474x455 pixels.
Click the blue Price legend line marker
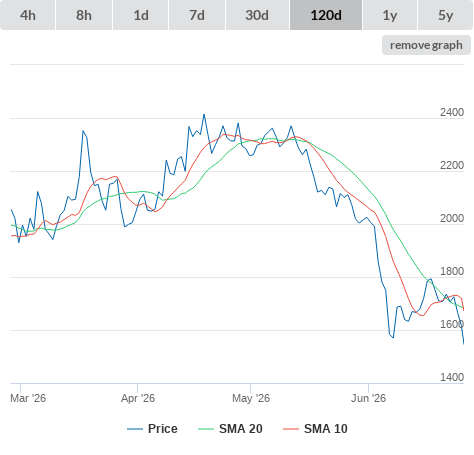135,429
